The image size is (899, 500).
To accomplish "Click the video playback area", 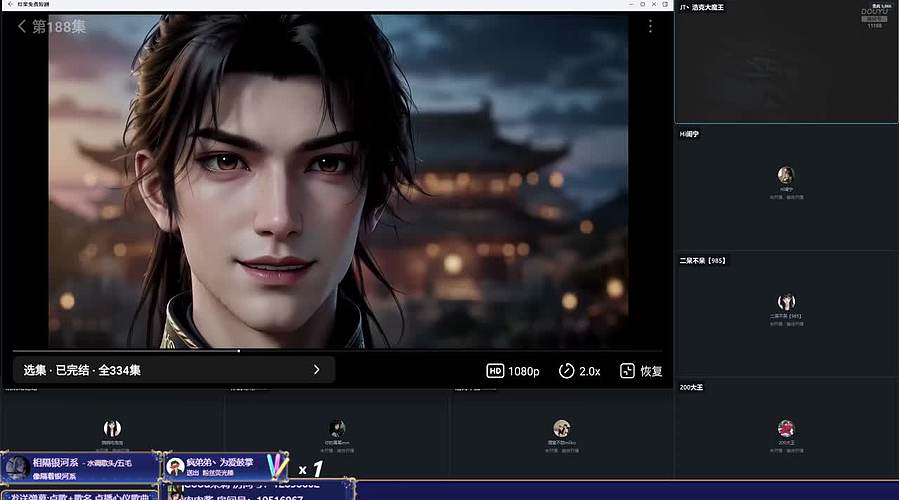I will point(338,181).
